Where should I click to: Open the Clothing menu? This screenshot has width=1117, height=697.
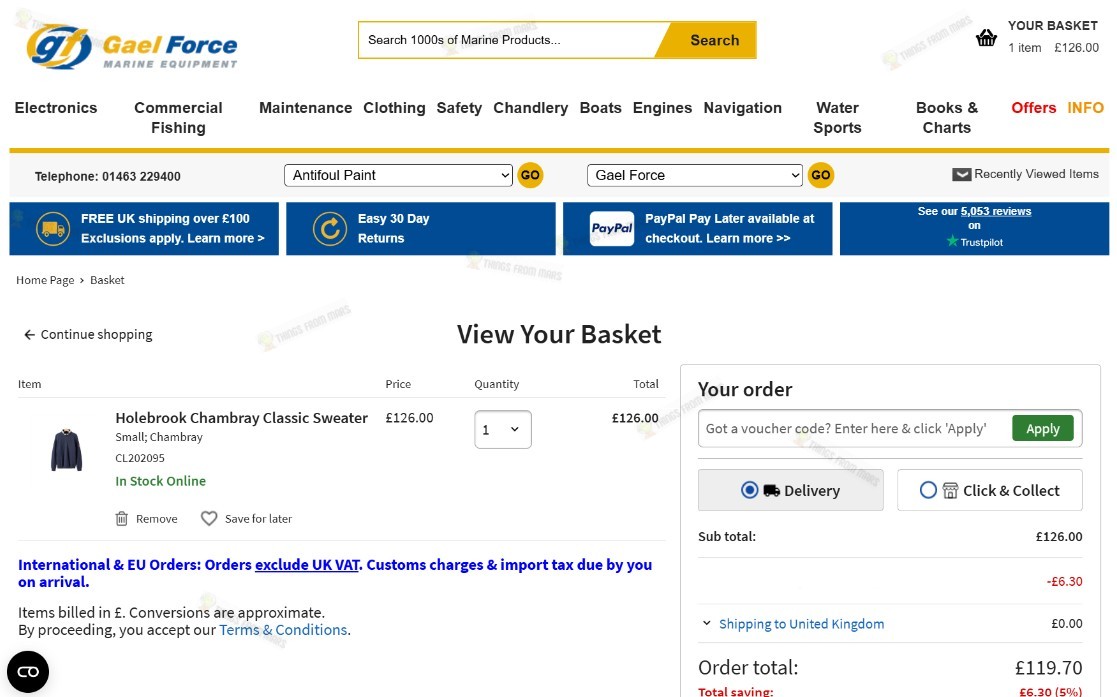(x=394, y=108)
